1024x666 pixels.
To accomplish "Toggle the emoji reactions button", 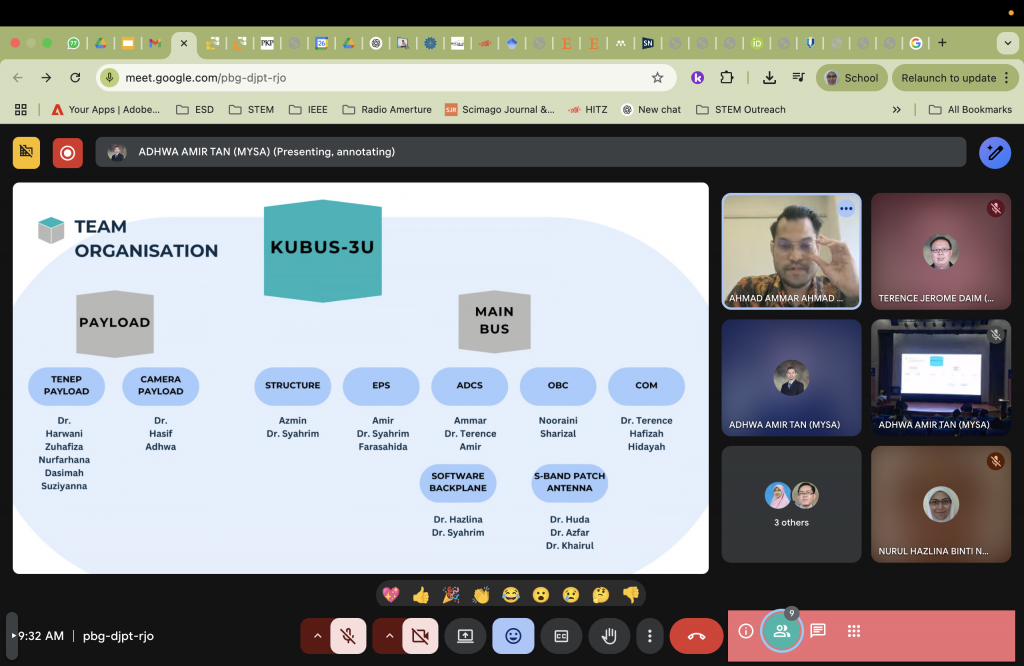I will (x=513, y=635).
